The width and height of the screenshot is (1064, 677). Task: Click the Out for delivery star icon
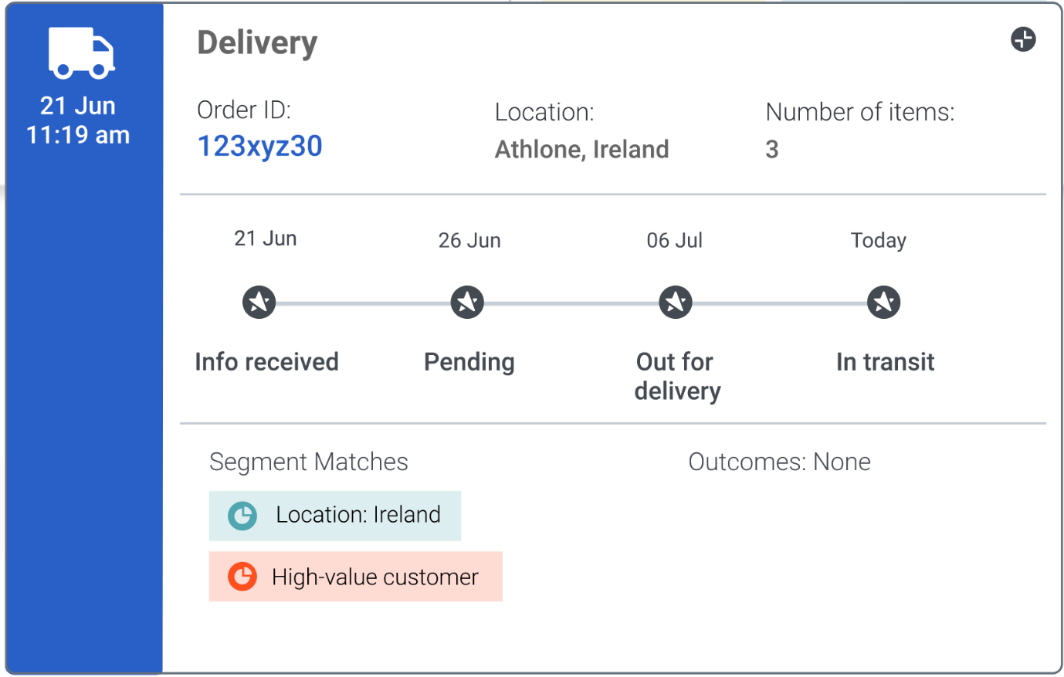tap(676, 302)
